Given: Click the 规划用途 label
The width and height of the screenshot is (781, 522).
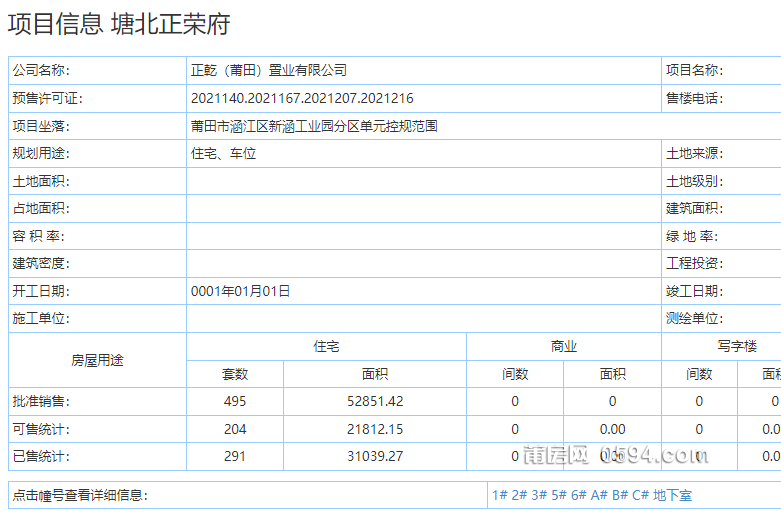Looking at the screenshot, I should pyautogui.click(x=41, y=153).
